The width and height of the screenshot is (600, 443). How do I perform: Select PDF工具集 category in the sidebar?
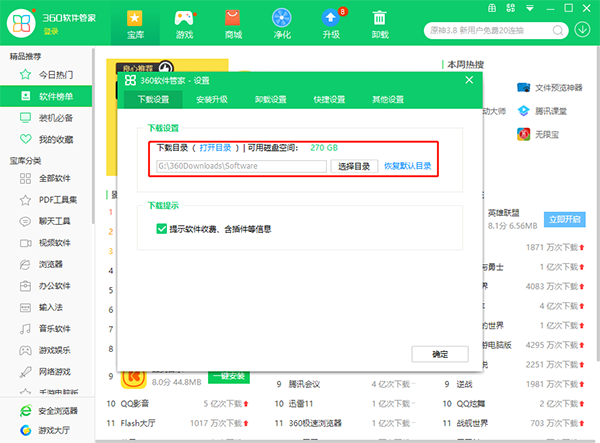pyautogui.click(x=58, y=200)
